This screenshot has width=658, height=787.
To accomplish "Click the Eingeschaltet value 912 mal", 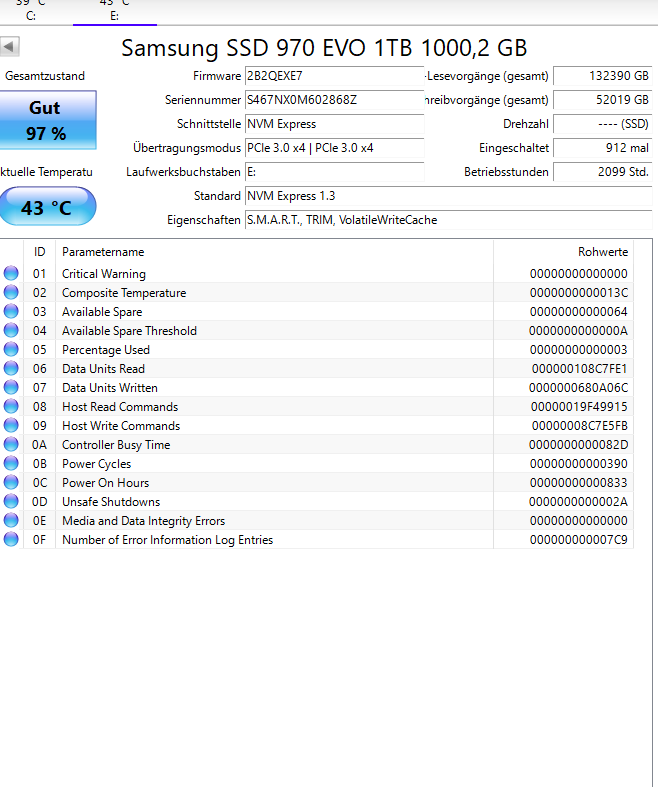I will (602, 148).
